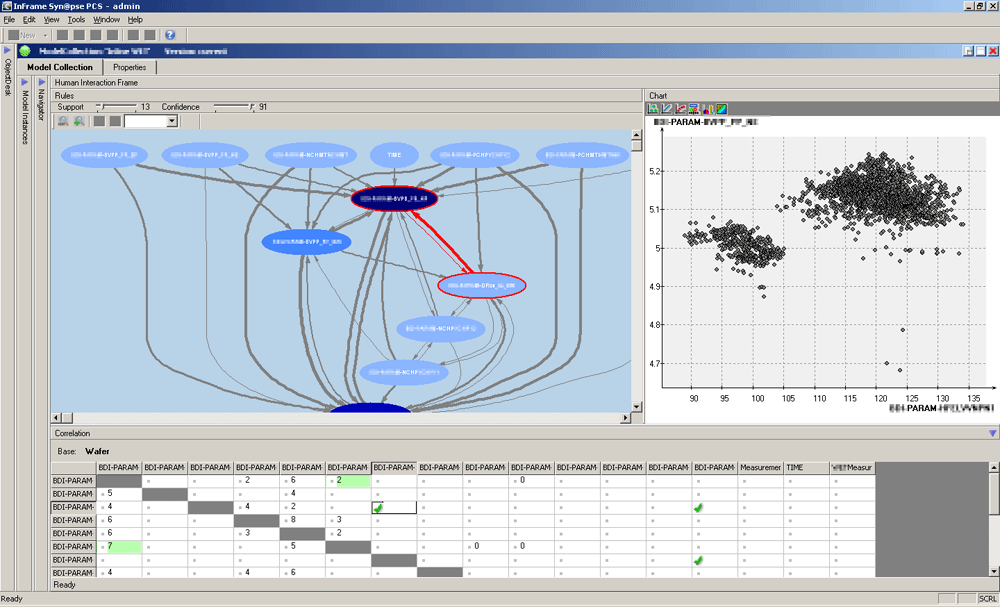Viewport: 1000px width, 607px height.
Task: Open the dropdown in the Rules toolbar
Action: pos(172,121)
